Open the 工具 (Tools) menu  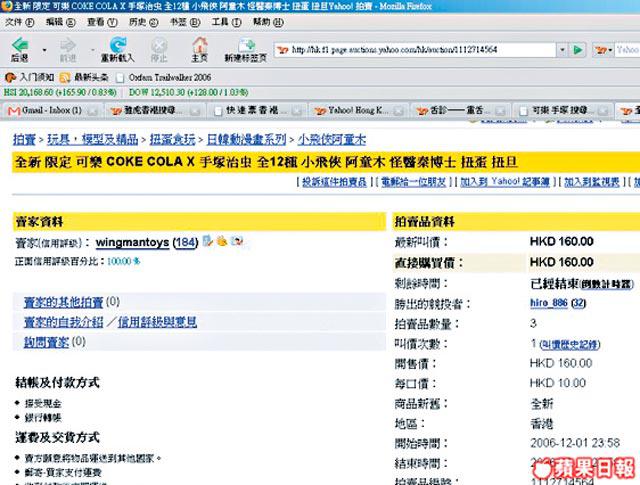pos(226,22)
